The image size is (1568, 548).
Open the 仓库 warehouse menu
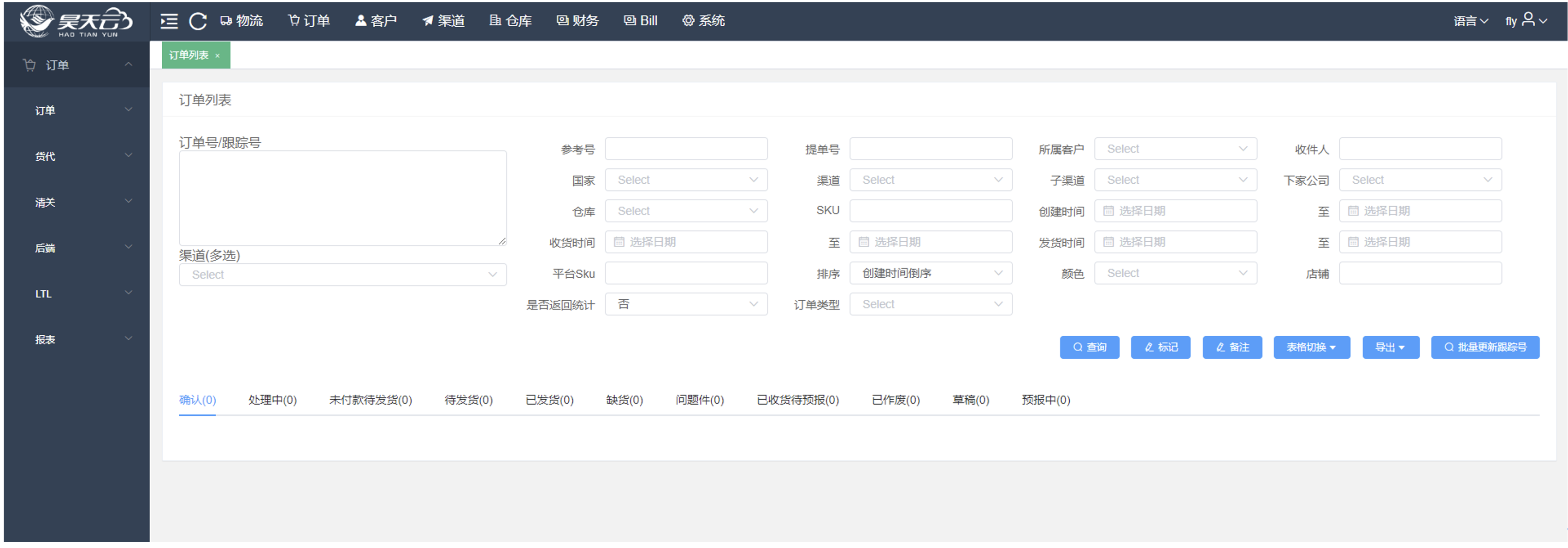pyautogui.click(x=511, y=21)
